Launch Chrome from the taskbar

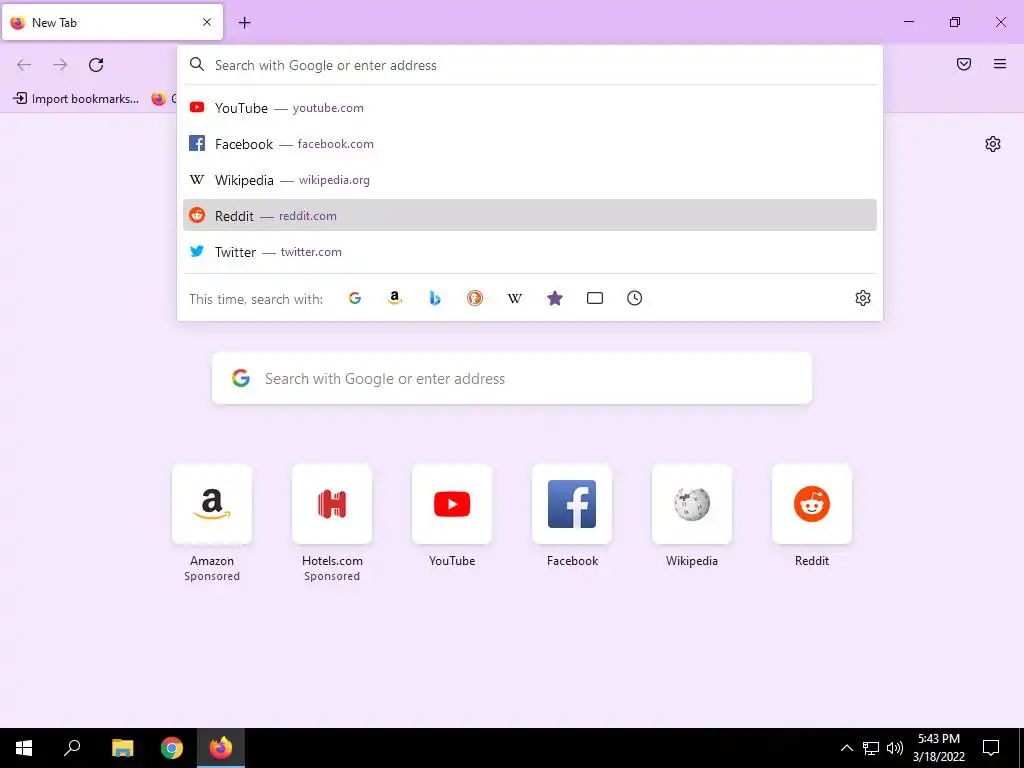pos(172,748)
